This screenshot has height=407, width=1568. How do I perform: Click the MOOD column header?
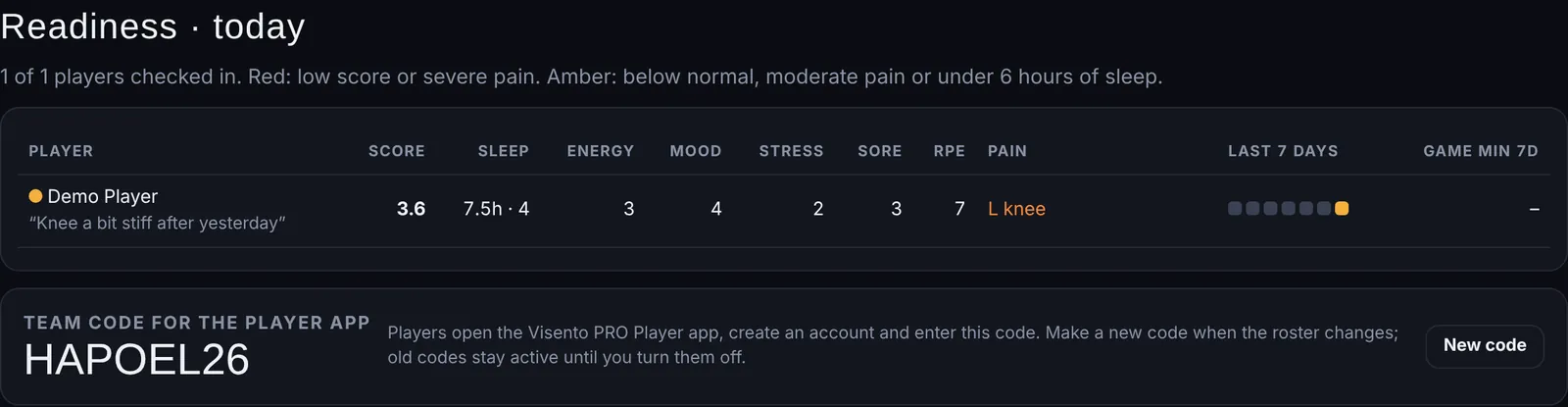pos(696,151)
